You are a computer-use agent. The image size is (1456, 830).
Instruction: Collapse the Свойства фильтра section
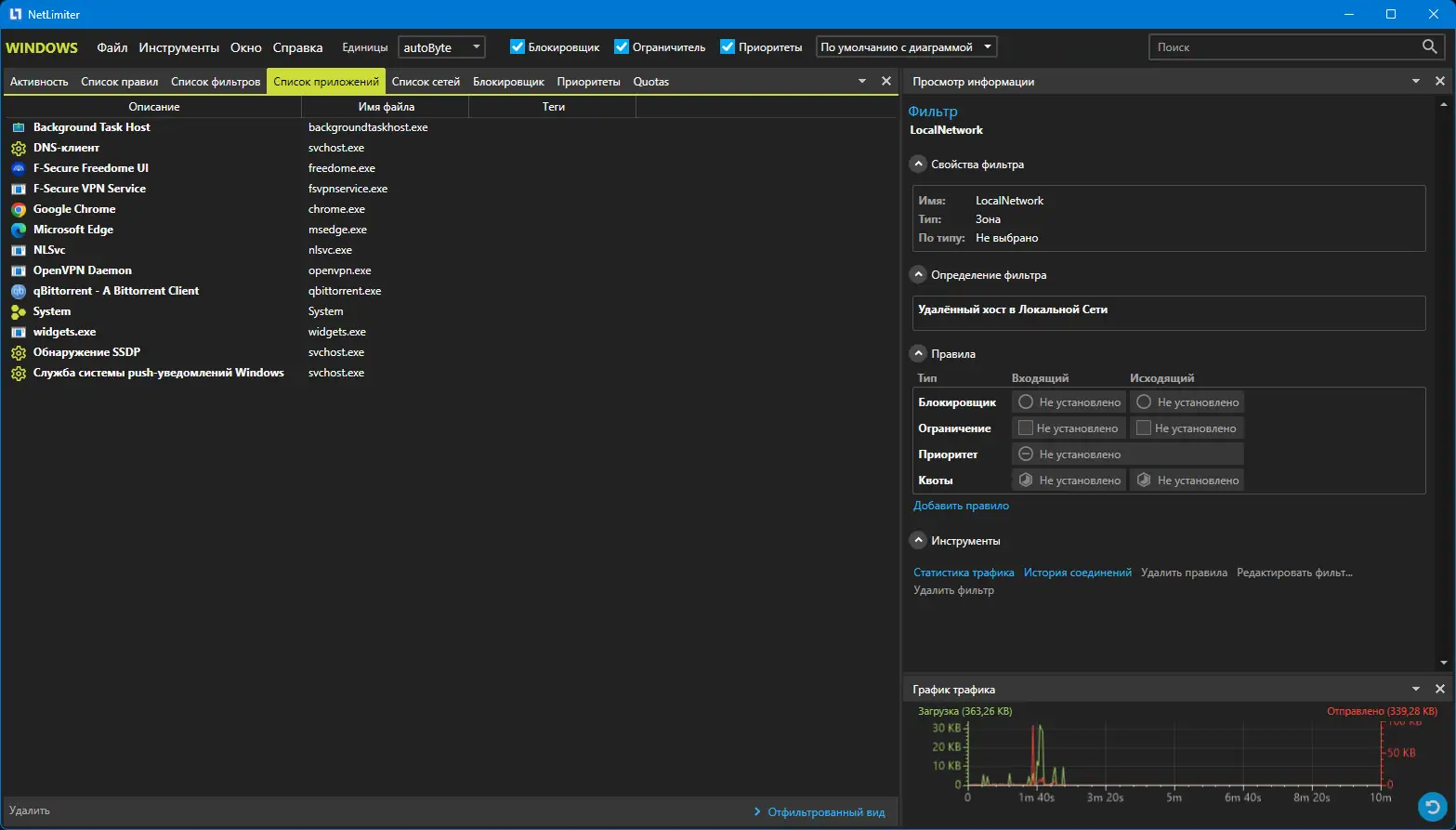click(x=918, y=165)
